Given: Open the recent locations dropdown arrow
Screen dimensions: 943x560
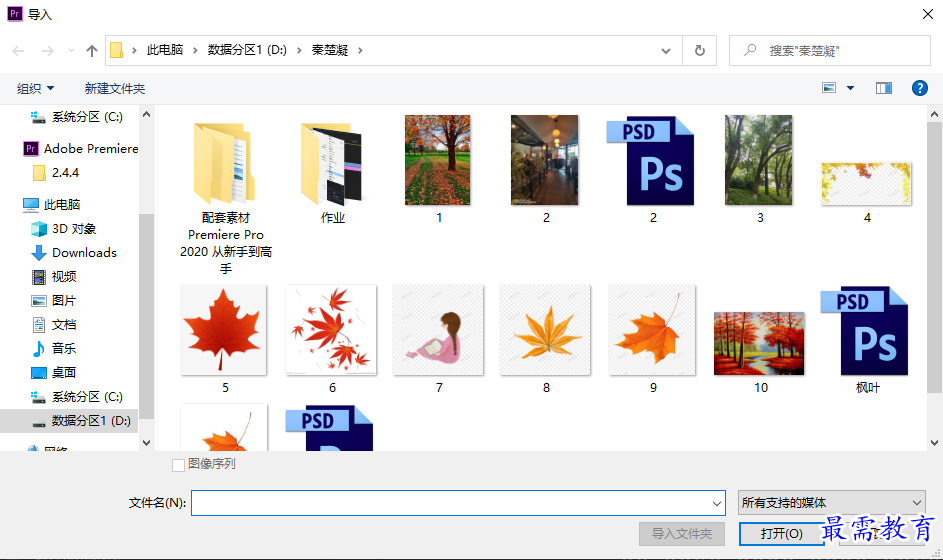Looking at the screenshot, I should click(x=72, y=51).
